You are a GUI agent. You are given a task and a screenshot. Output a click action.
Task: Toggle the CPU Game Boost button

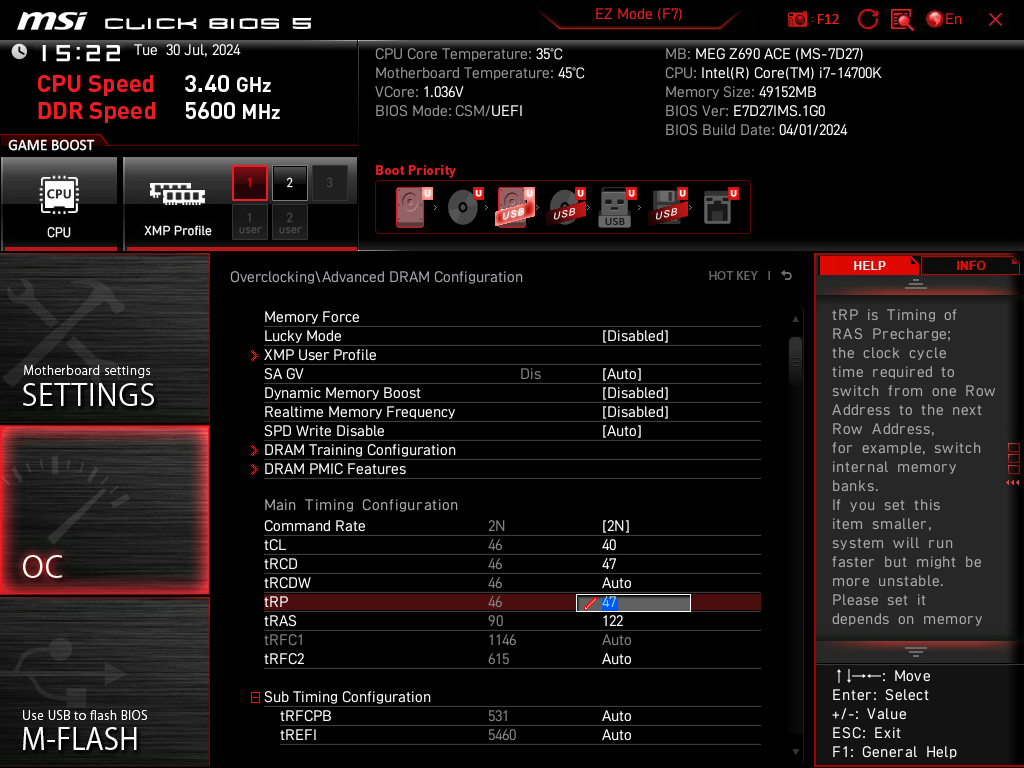point(59,204)
